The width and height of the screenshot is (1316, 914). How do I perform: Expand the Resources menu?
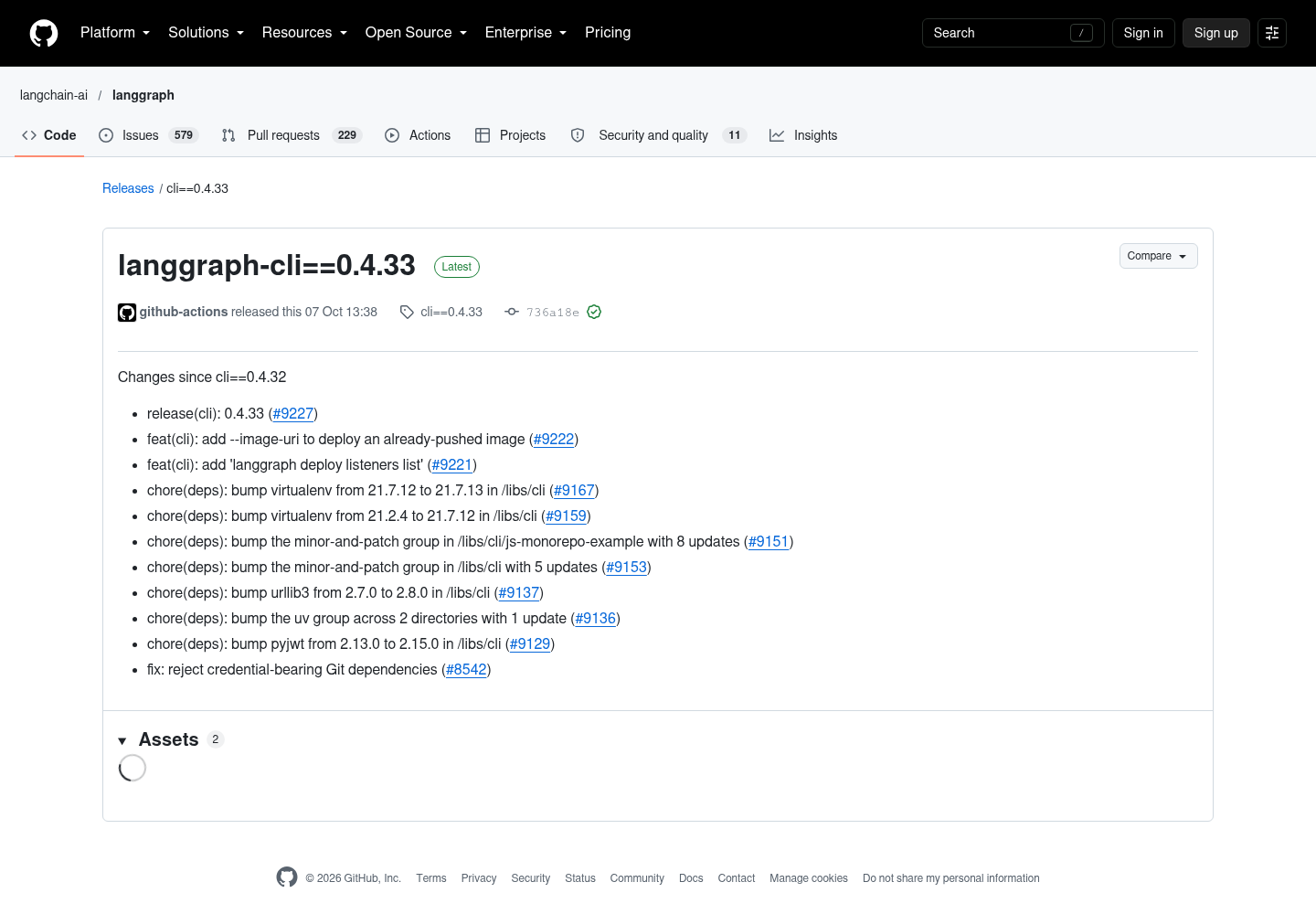coord(304,33)
